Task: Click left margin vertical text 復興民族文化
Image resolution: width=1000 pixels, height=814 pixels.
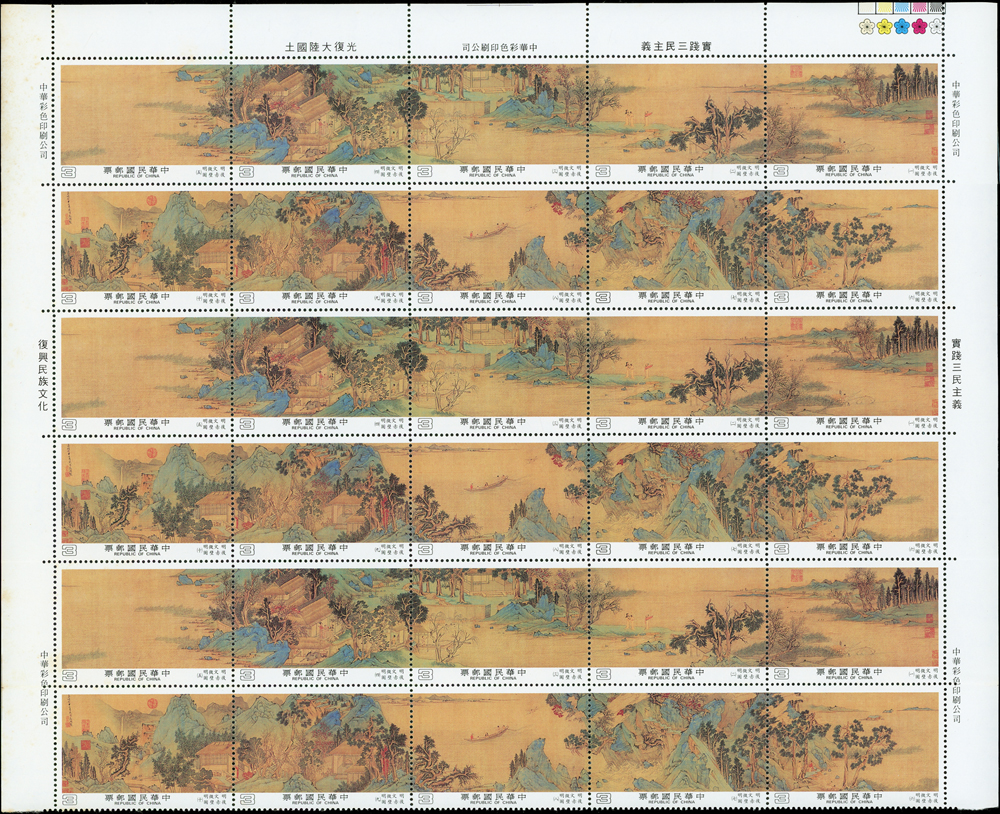Action: click(44, 374)
